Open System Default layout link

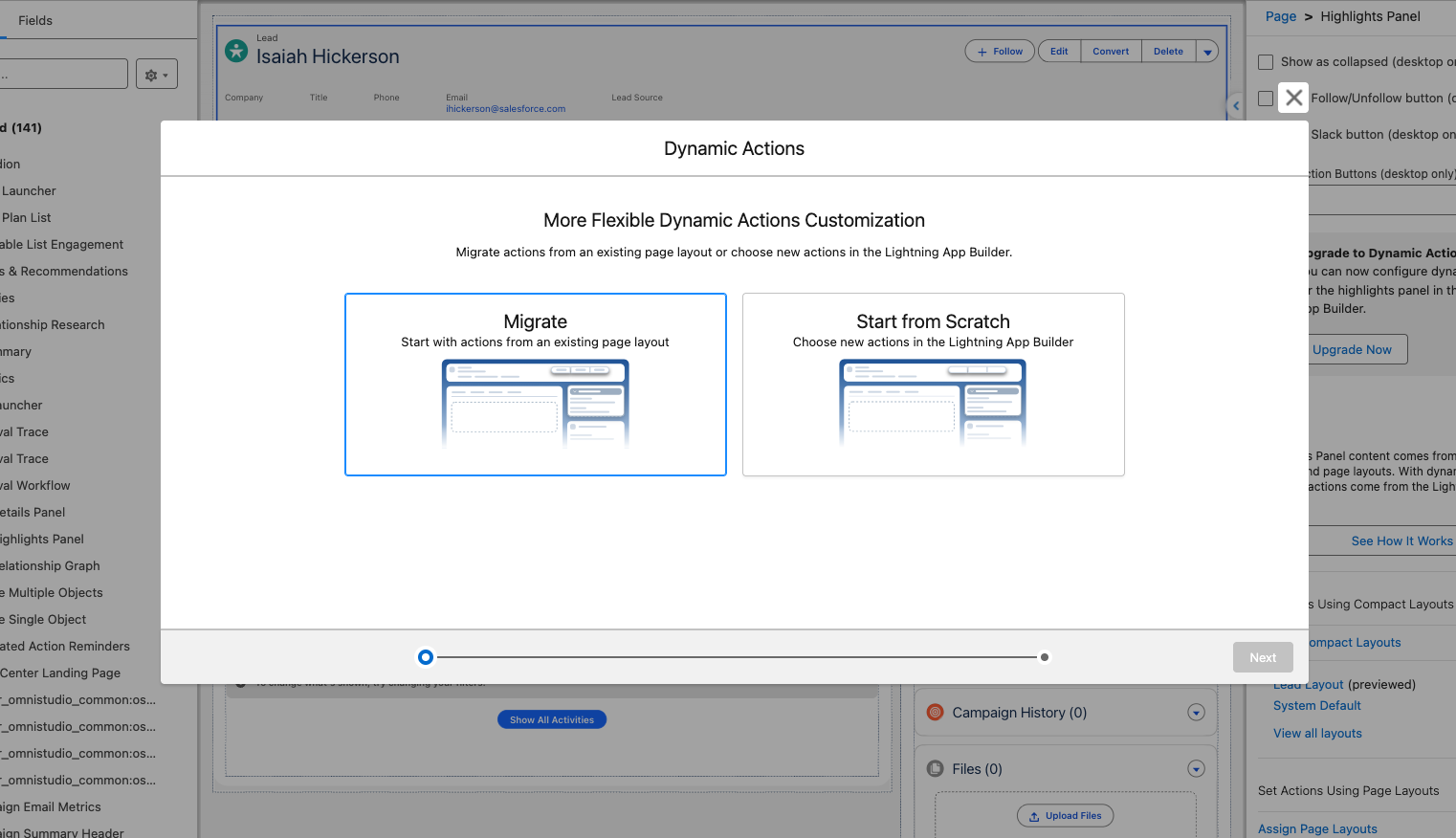pyautogui.click(x=1316, y=706)
